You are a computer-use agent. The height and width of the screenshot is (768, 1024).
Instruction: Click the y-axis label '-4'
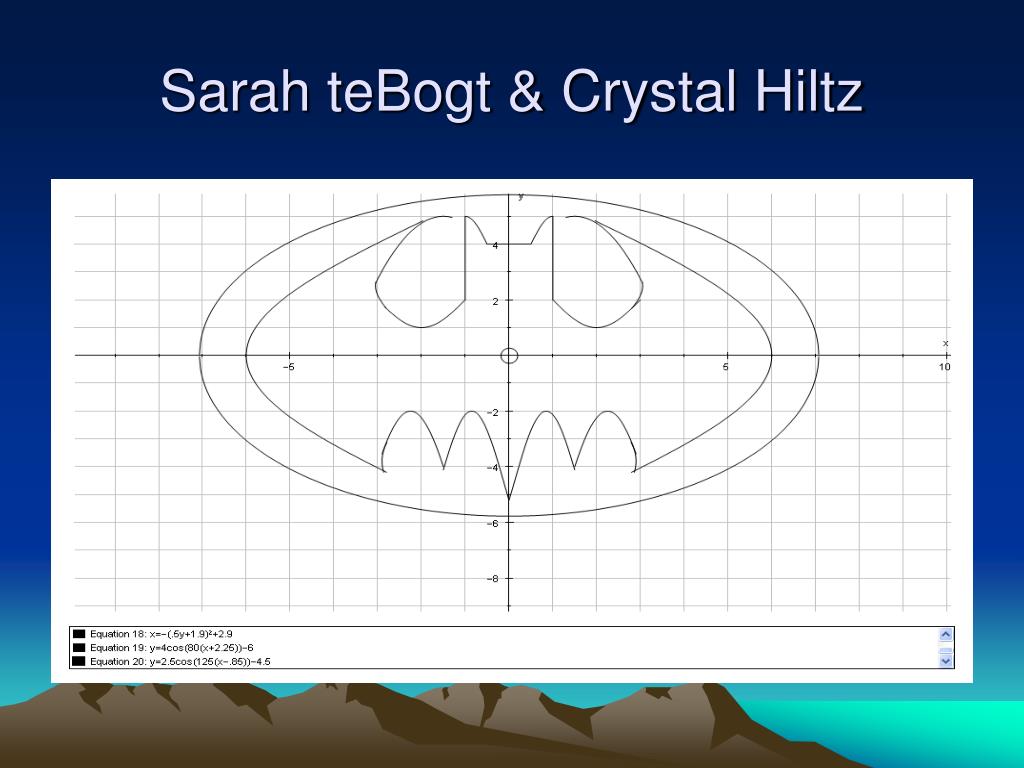point(492,468)
